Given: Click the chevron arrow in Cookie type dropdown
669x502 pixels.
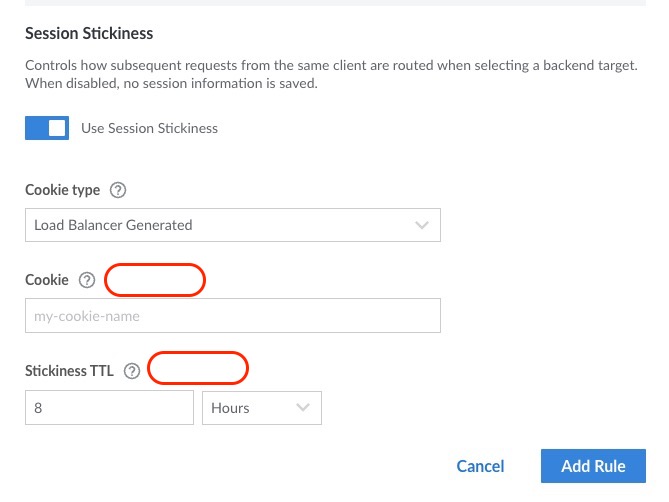Looking at the screenshot, I should 422,225.
